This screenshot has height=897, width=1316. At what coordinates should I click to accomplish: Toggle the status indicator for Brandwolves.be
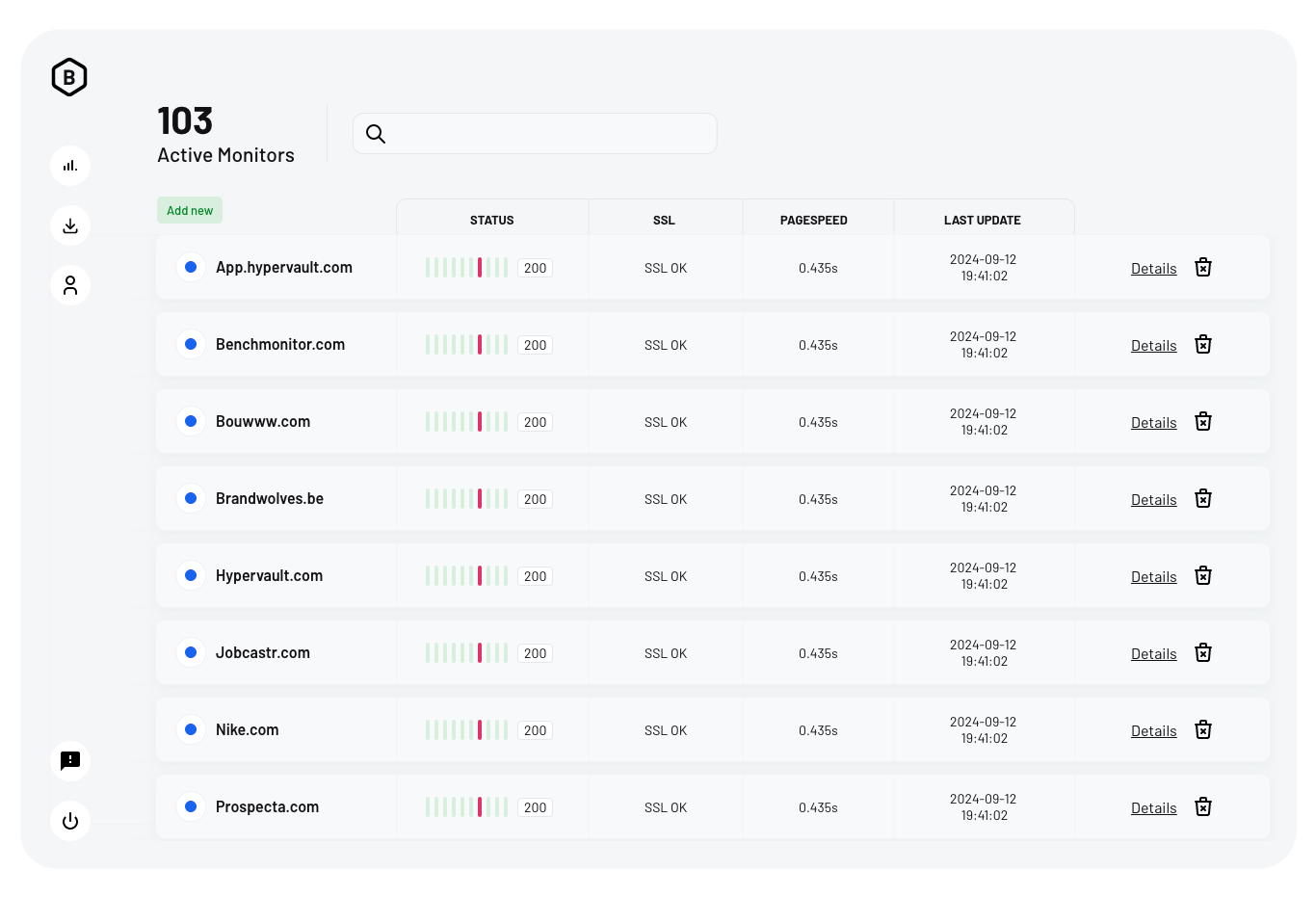(x=191, y=498)
